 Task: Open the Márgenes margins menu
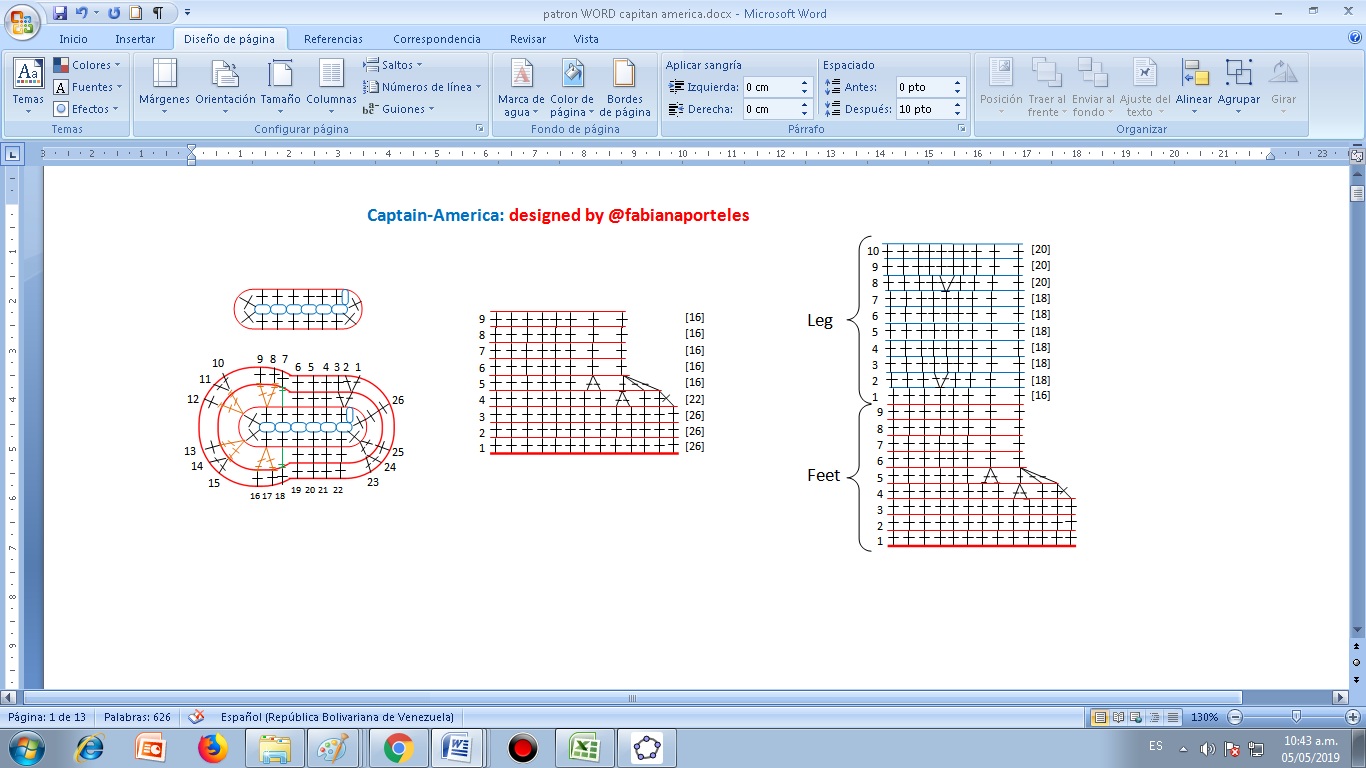coord(164,86)
